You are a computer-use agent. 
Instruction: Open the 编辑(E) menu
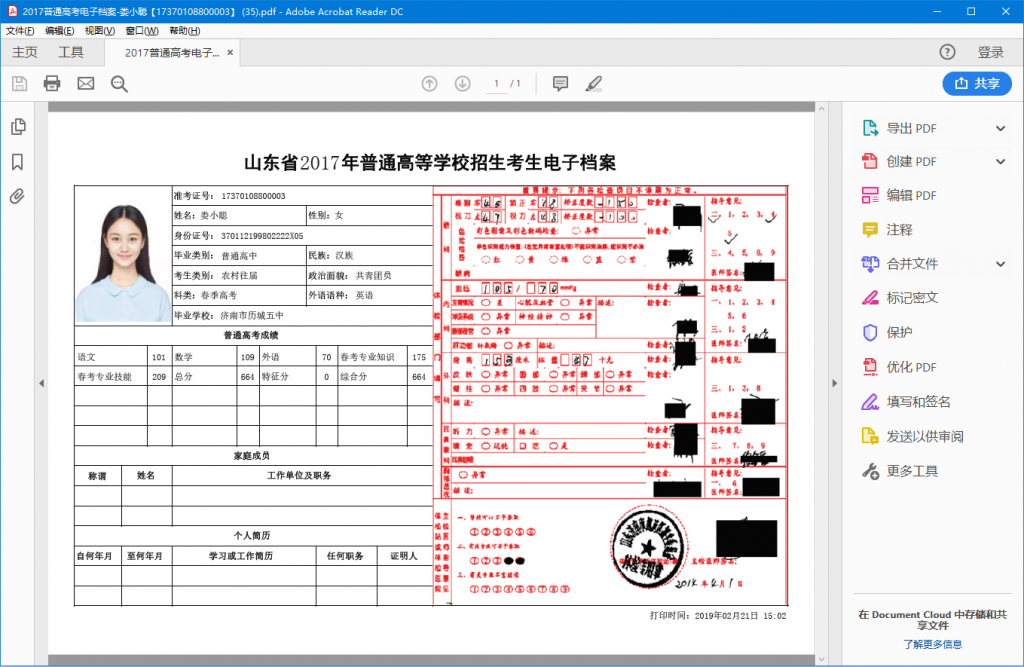59,31
